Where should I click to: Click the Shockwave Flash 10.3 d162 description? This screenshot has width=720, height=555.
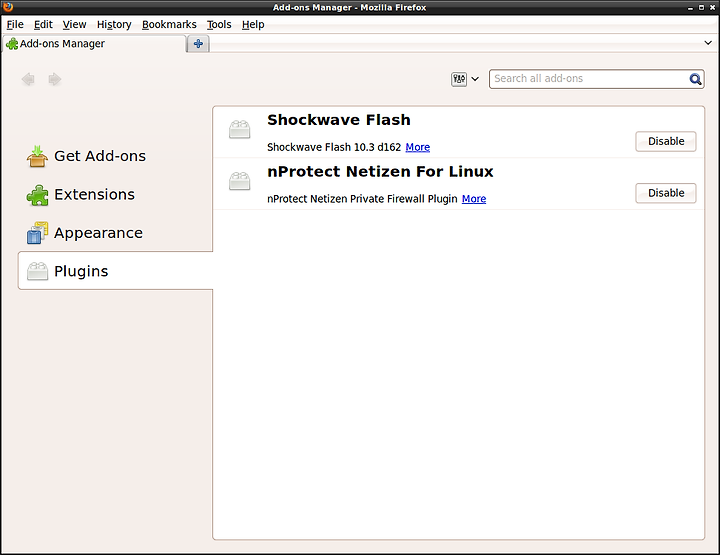(x=334, y=147)
